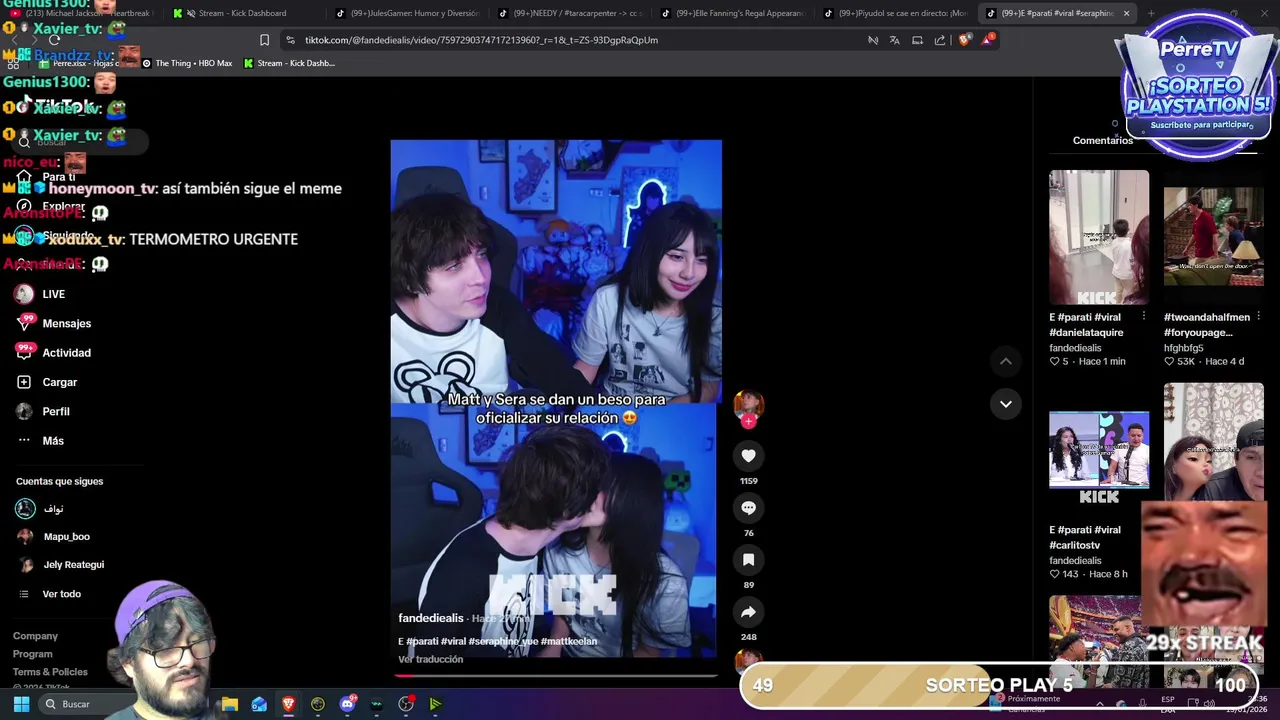Seek using the video progress bar

coord(556,675)
